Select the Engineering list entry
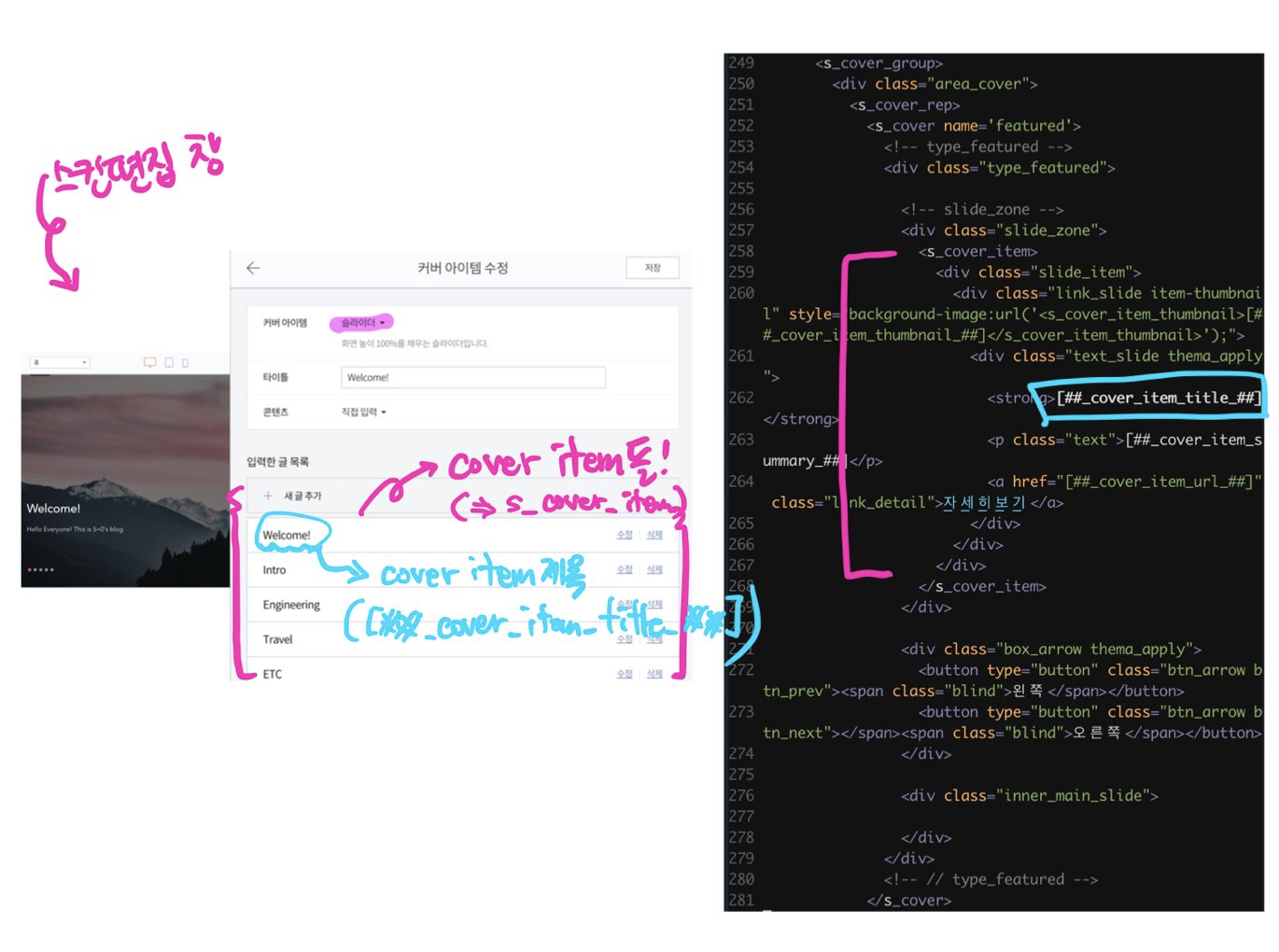1279x952 pixels. click(291, 605)
